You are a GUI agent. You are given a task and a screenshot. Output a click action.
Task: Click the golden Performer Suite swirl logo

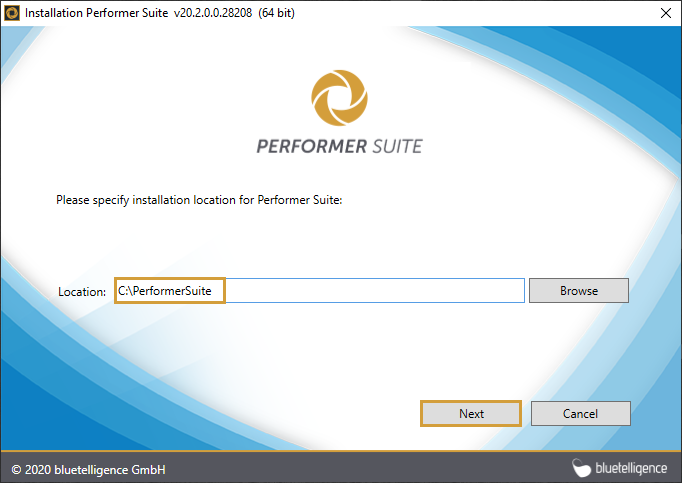339,97
